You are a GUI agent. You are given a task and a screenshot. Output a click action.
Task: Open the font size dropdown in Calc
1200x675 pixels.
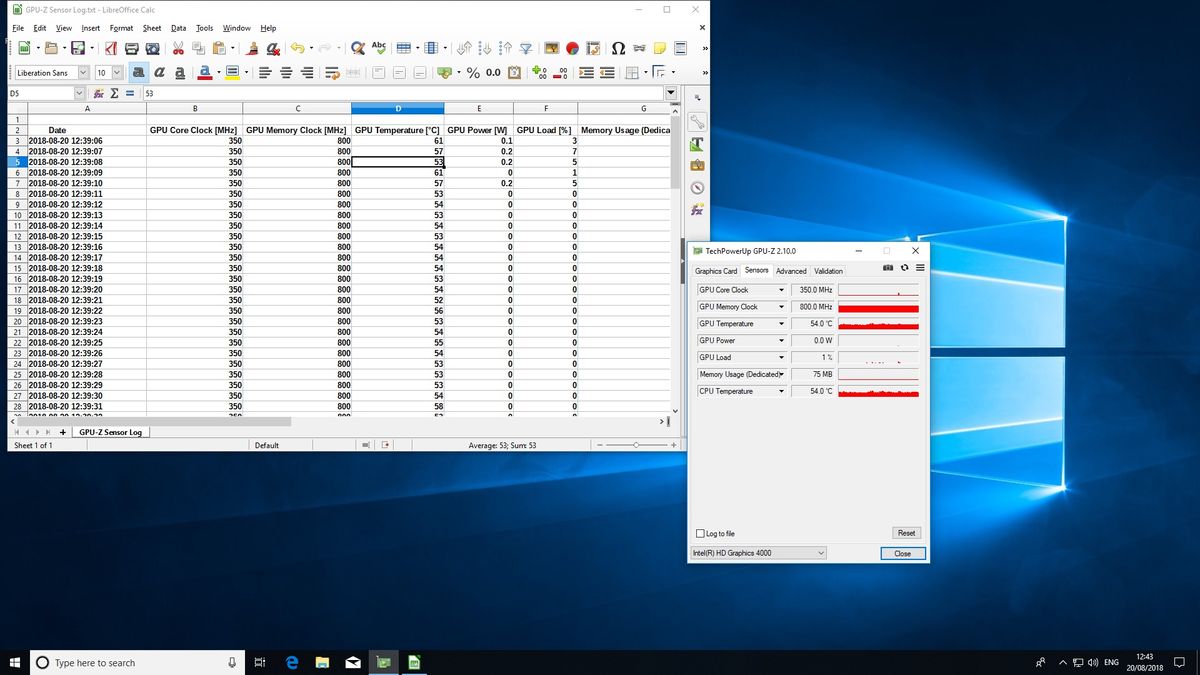point(118,72)
